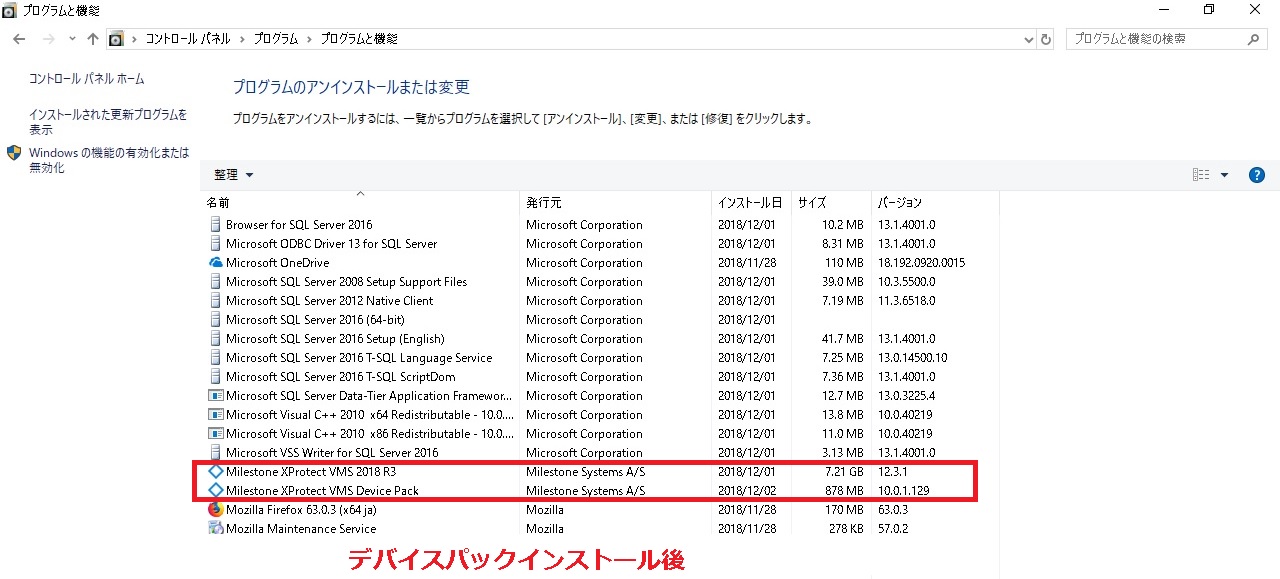This screenshot has height=579, width=1280.
Task: Click the shield icon beside Windows features
Action: point(14,153)
